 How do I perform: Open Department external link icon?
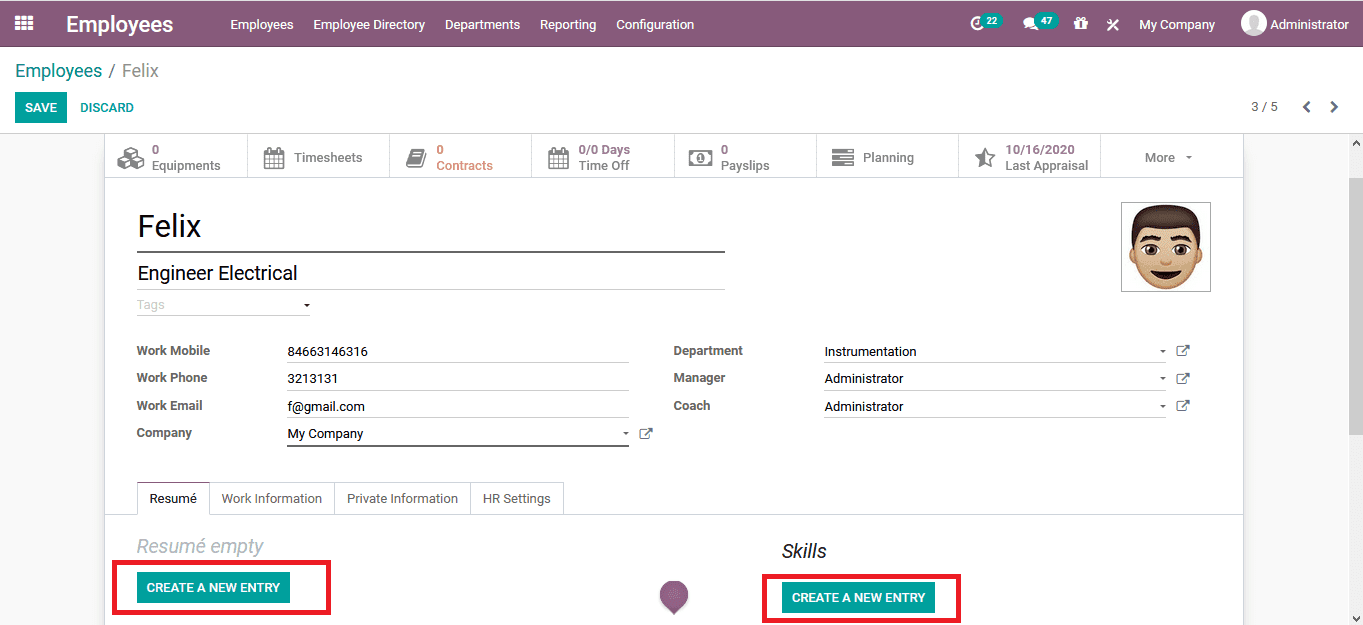(x=1183, y=351)
